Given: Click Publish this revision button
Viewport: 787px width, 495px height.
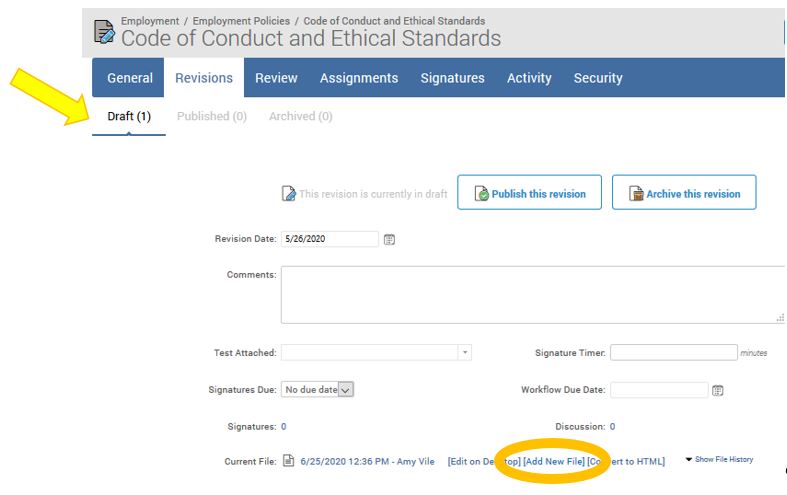Looking at the screenshot, I should click(x=529, y=192).
